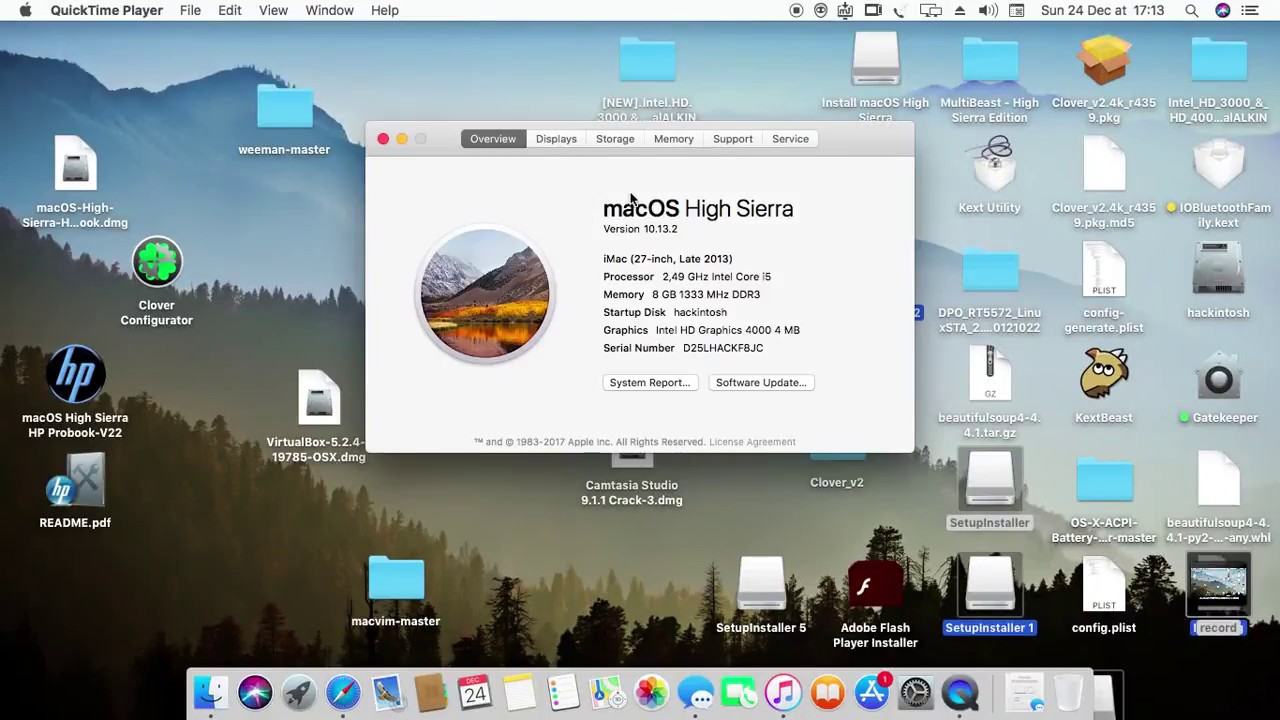Open the File menu
Viewport: 1280px width, 720px height.
point(190,10)
